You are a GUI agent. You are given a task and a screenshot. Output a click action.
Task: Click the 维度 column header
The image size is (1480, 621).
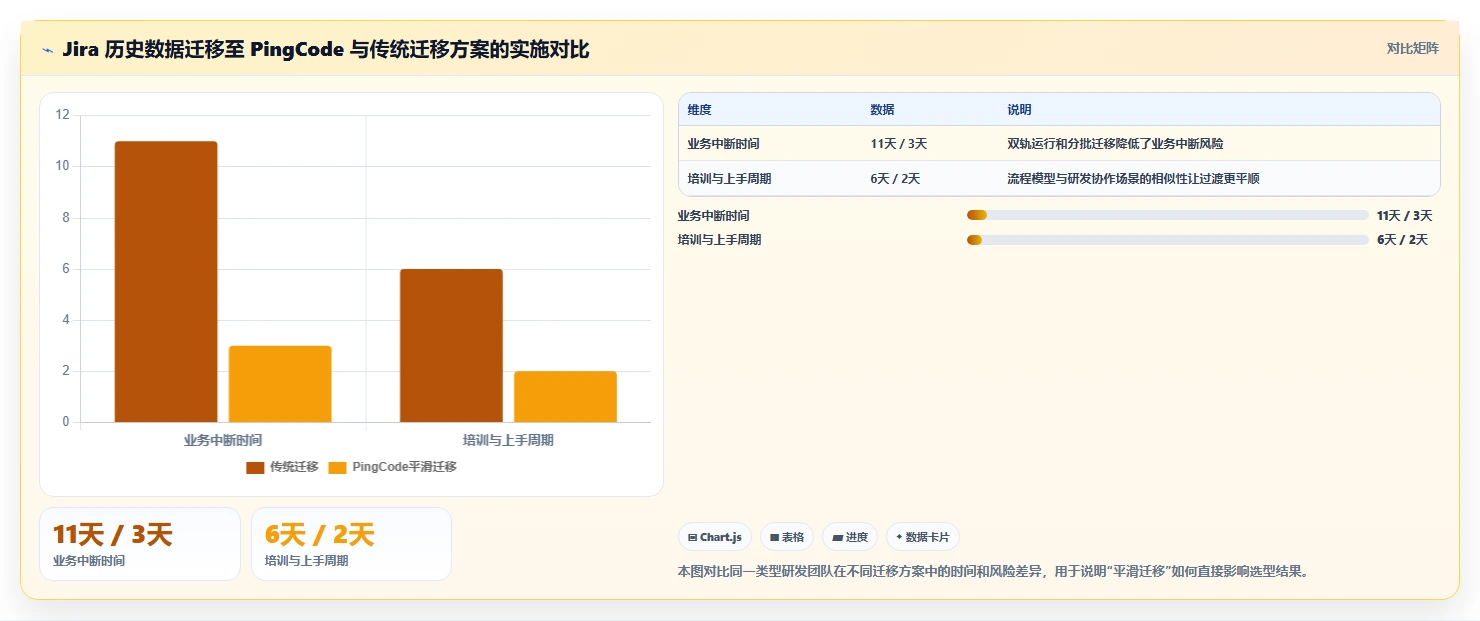coord(700,110)
